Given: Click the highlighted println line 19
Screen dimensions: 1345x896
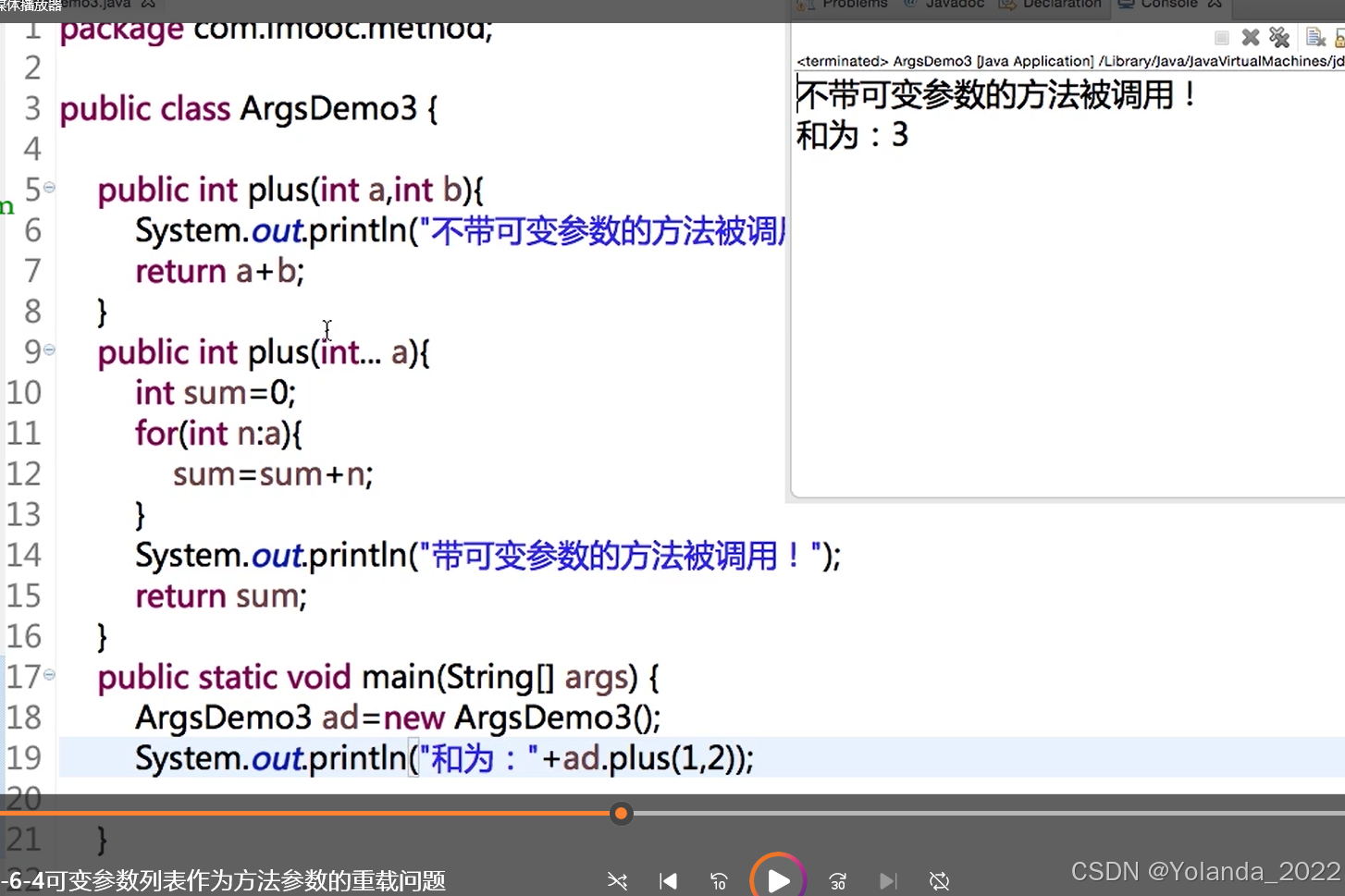Looking at the screenshot, I should (x=445, y=759).
